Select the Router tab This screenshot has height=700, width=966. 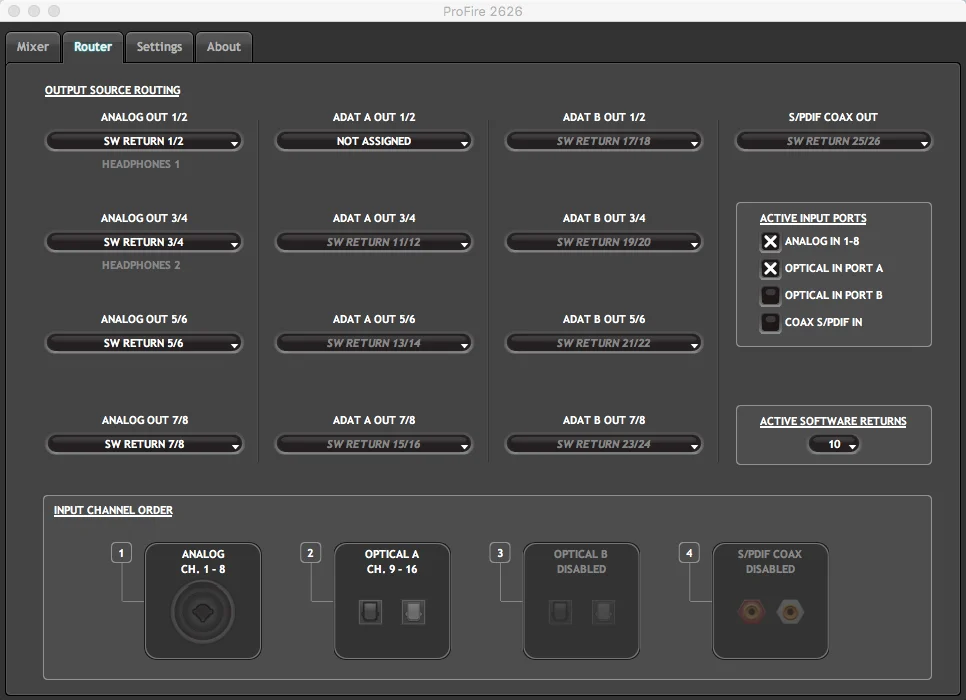tap(93, 47)
